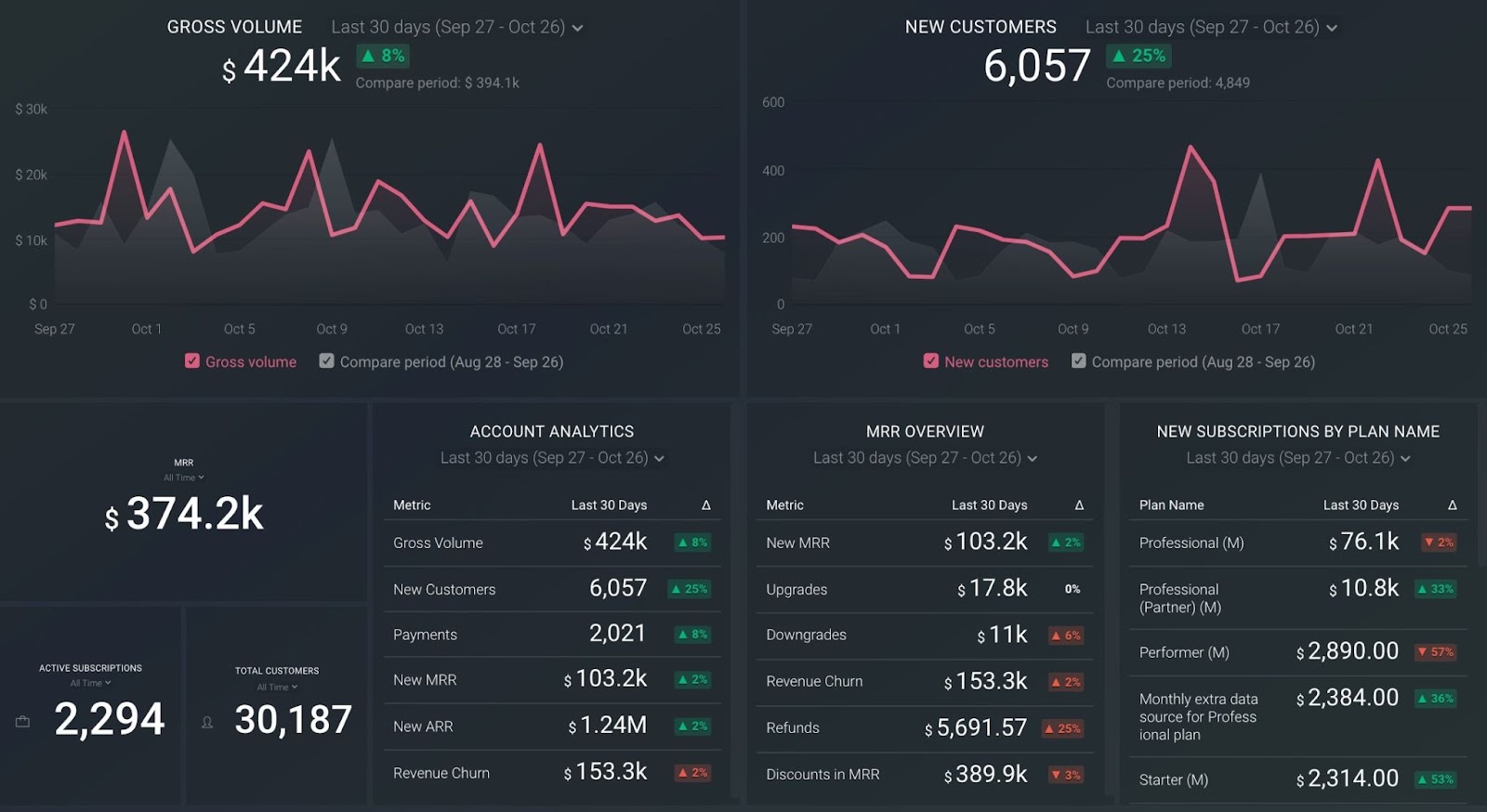Sort Account Analytics by Last 30 Days column
Screen dimensions: 1487x812
tap(609, 505)
